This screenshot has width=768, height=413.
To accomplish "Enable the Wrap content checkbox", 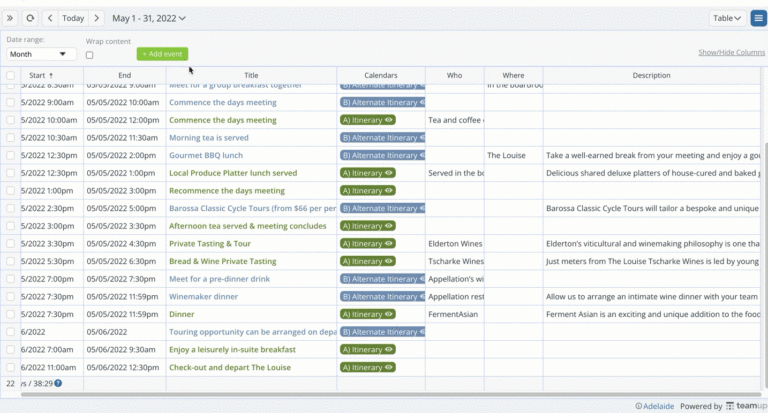I will coord(90,55).
